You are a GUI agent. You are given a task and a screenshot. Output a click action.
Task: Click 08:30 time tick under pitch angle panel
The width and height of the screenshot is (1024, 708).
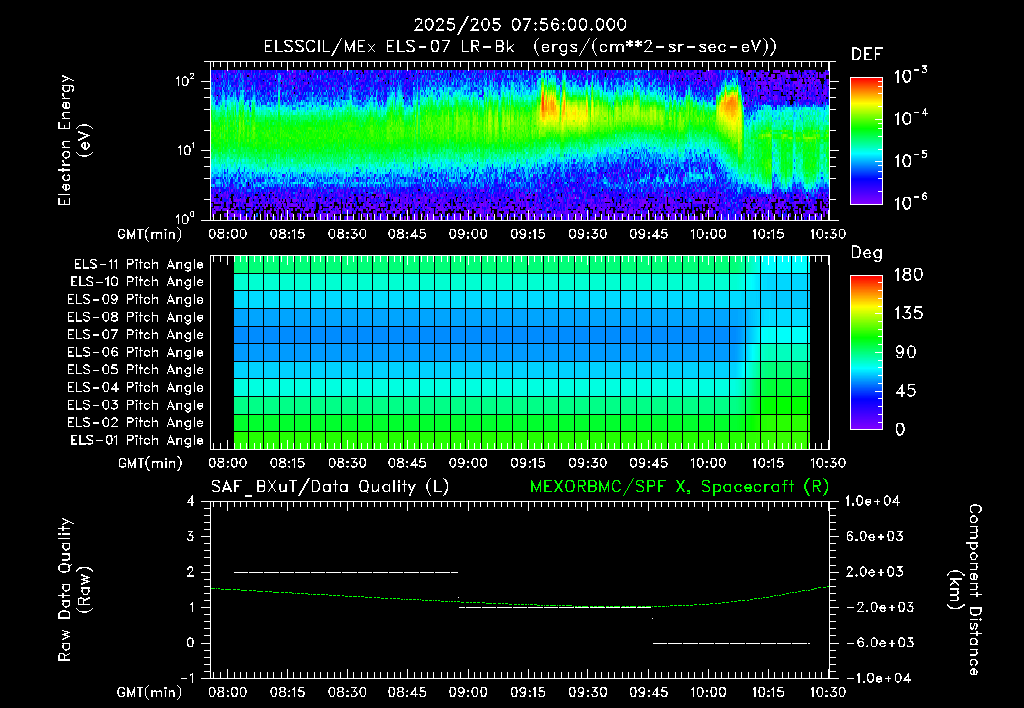347,463
